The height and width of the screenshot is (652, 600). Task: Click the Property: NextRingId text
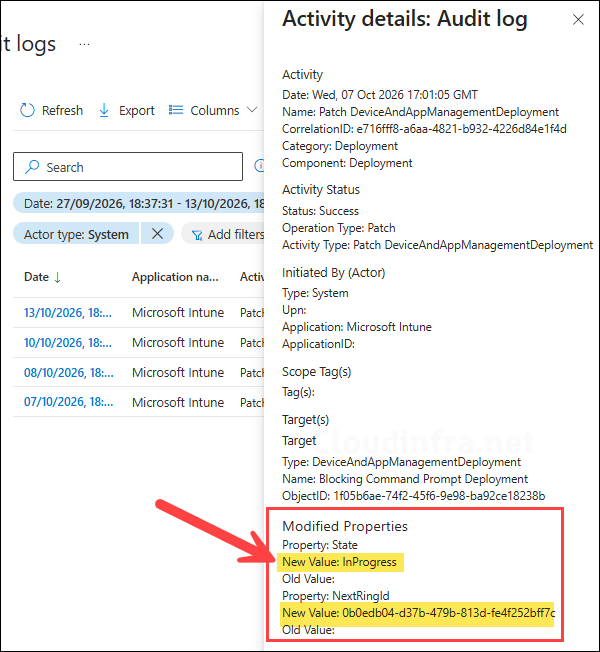pyautogui.click(x=336, y=596)
